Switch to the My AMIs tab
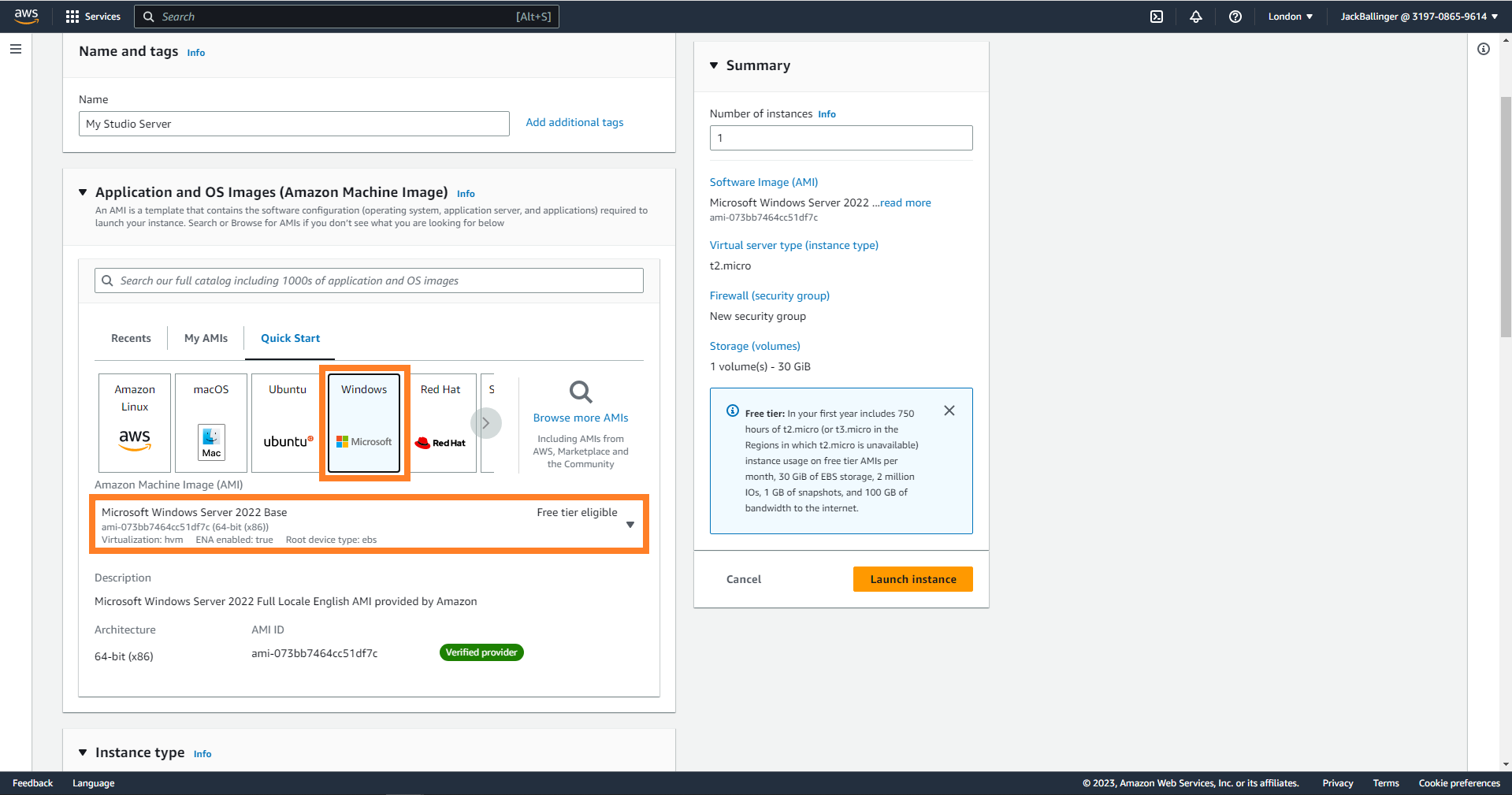 [206, 338]
